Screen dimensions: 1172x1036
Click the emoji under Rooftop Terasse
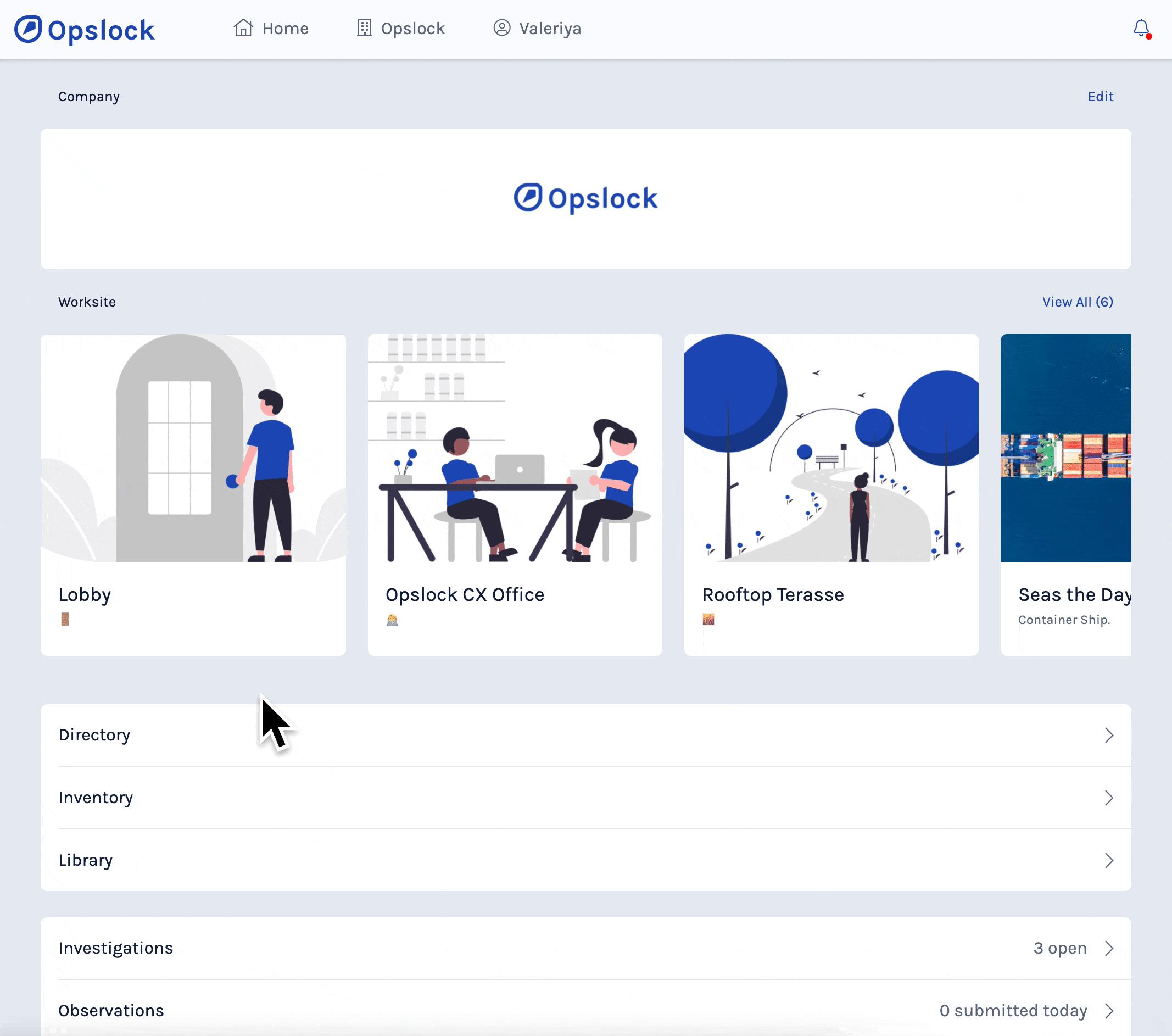click(708, 619)
